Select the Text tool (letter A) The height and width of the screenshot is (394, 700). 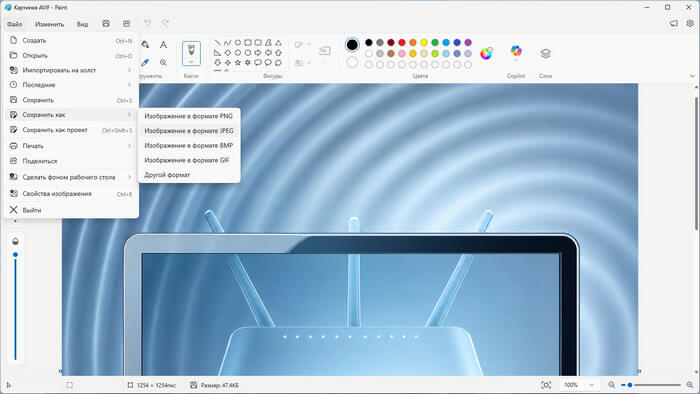163,45
